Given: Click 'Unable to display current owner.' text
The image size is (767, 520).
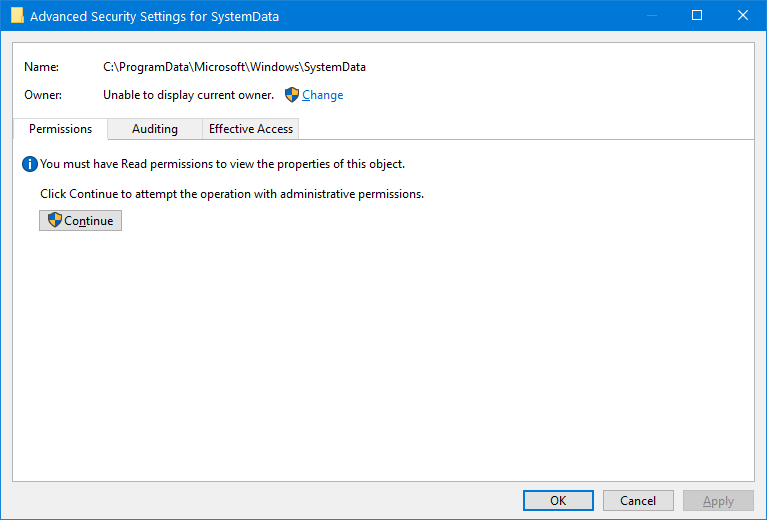Looking at the screenshot, I should (188, 95).
